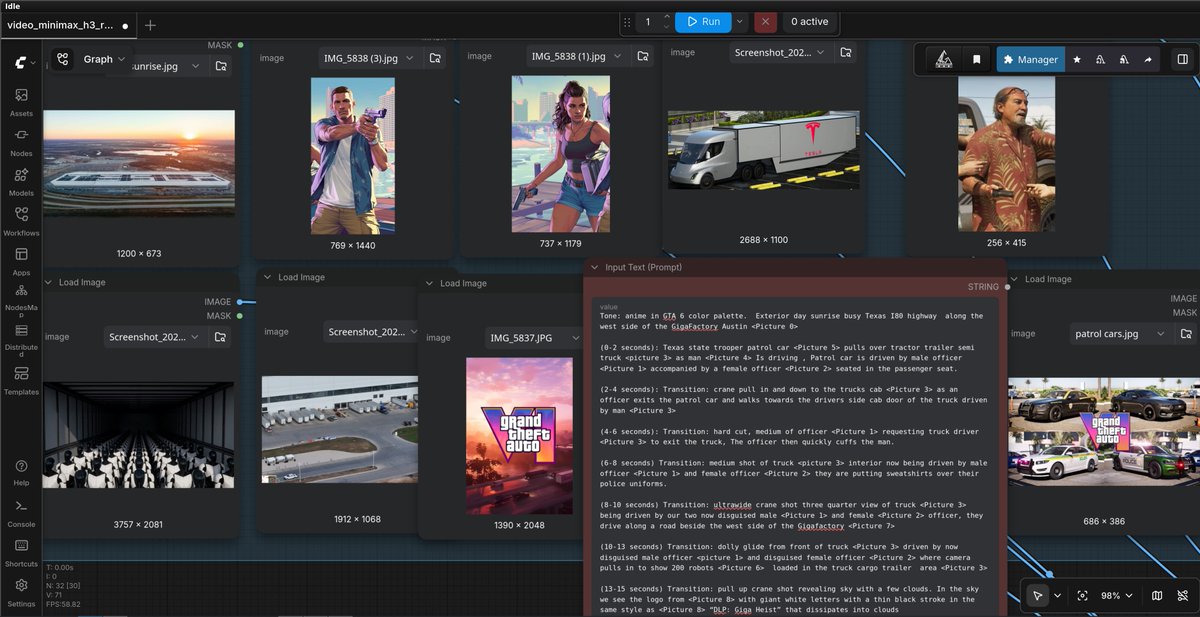This screenshot has height=617, width=1200.
Task: Open the IMG_5838 (3).jpg image dropdown
Action: pyautogui.click(x=371, y=58)
